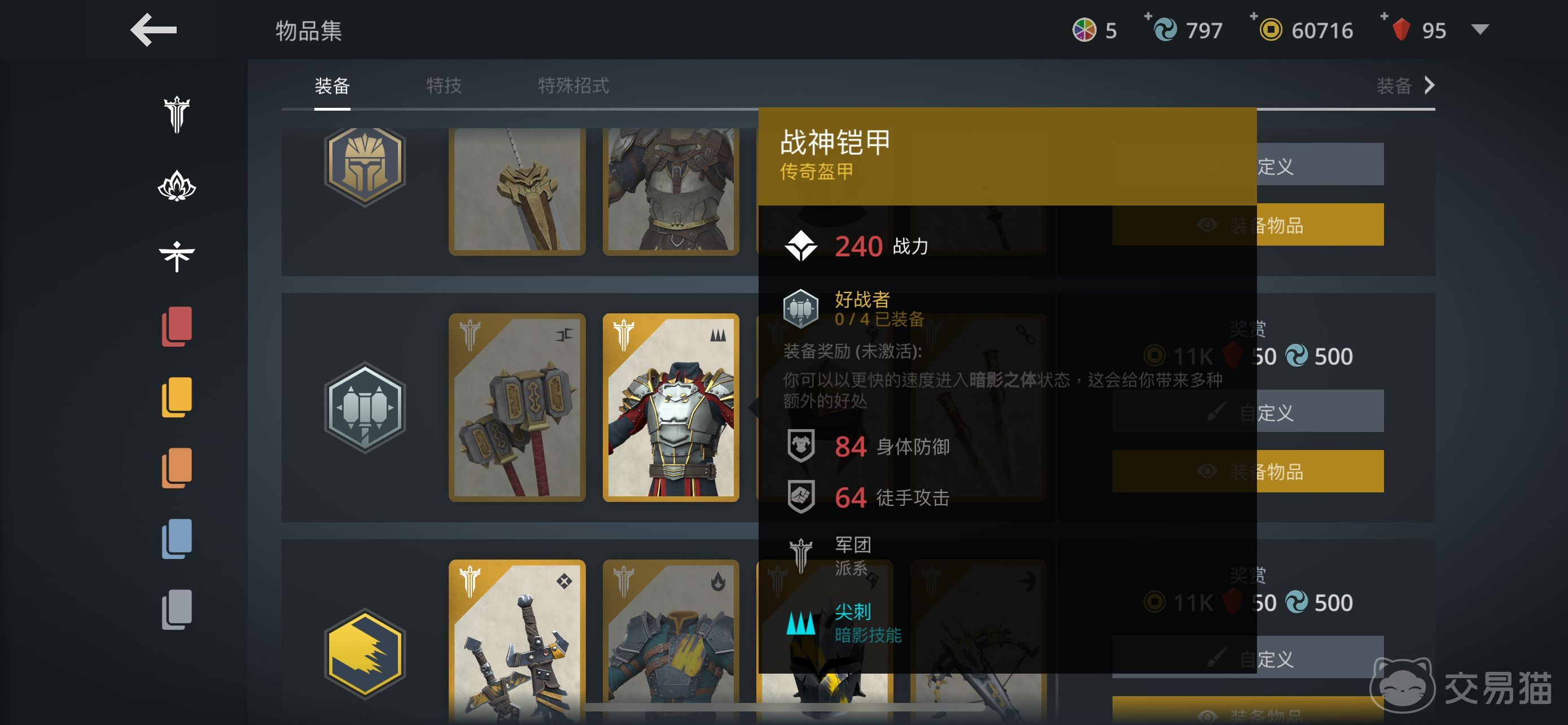Filter by red rarity cards icon
Image resolution: width=1568 pixels, height=725 pixels.
tap(177, 326)
